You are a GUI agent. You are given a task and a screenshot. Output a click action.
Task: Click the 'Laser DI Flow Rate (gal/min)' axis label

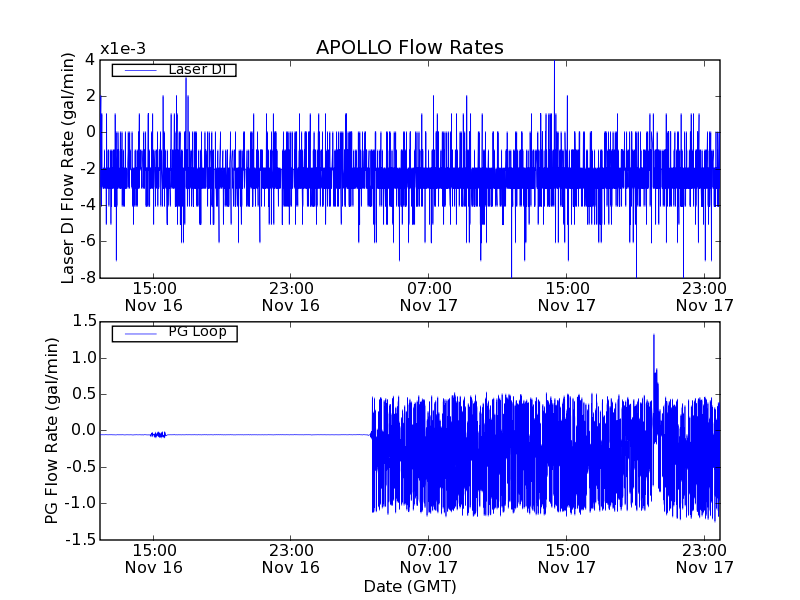pos(68,168)
